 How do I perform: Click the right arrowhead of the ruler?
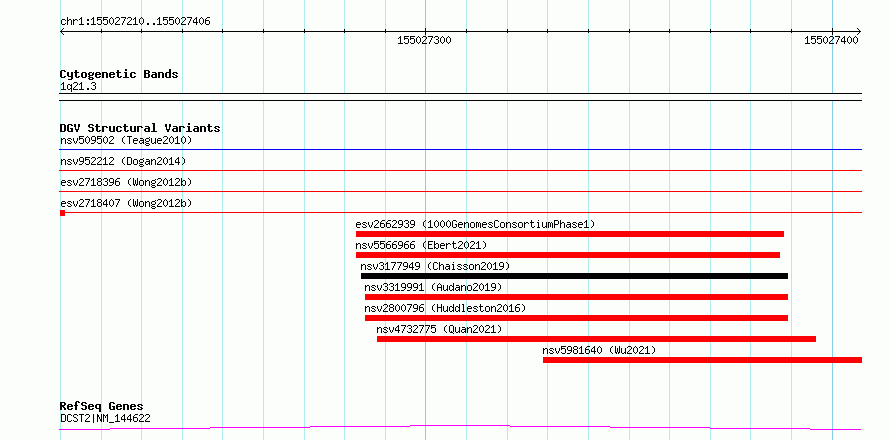(x=858, y=31)
